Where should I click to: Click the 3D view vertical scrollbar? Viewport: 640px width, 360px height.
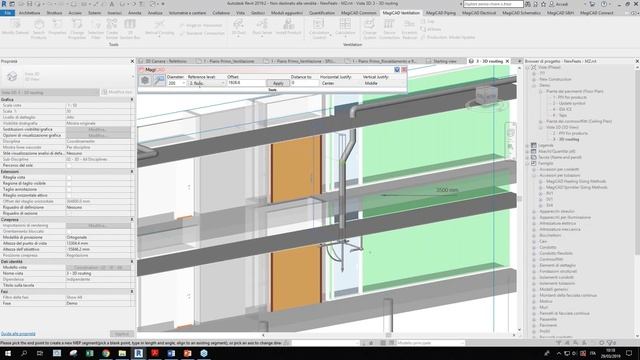519,199
